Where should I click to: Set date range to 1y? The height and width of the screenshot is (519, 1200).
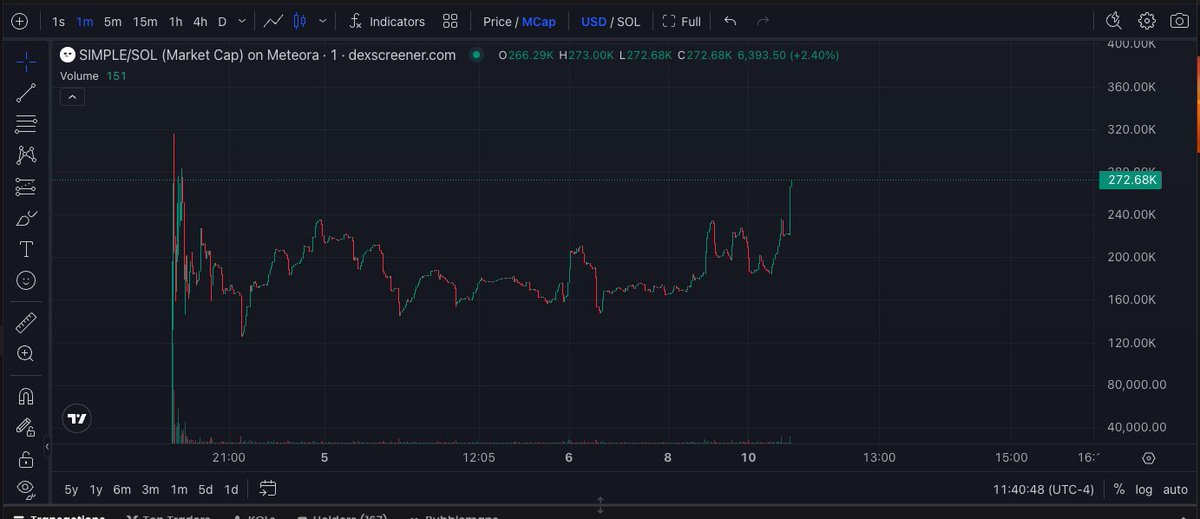(x=96, y=489)
